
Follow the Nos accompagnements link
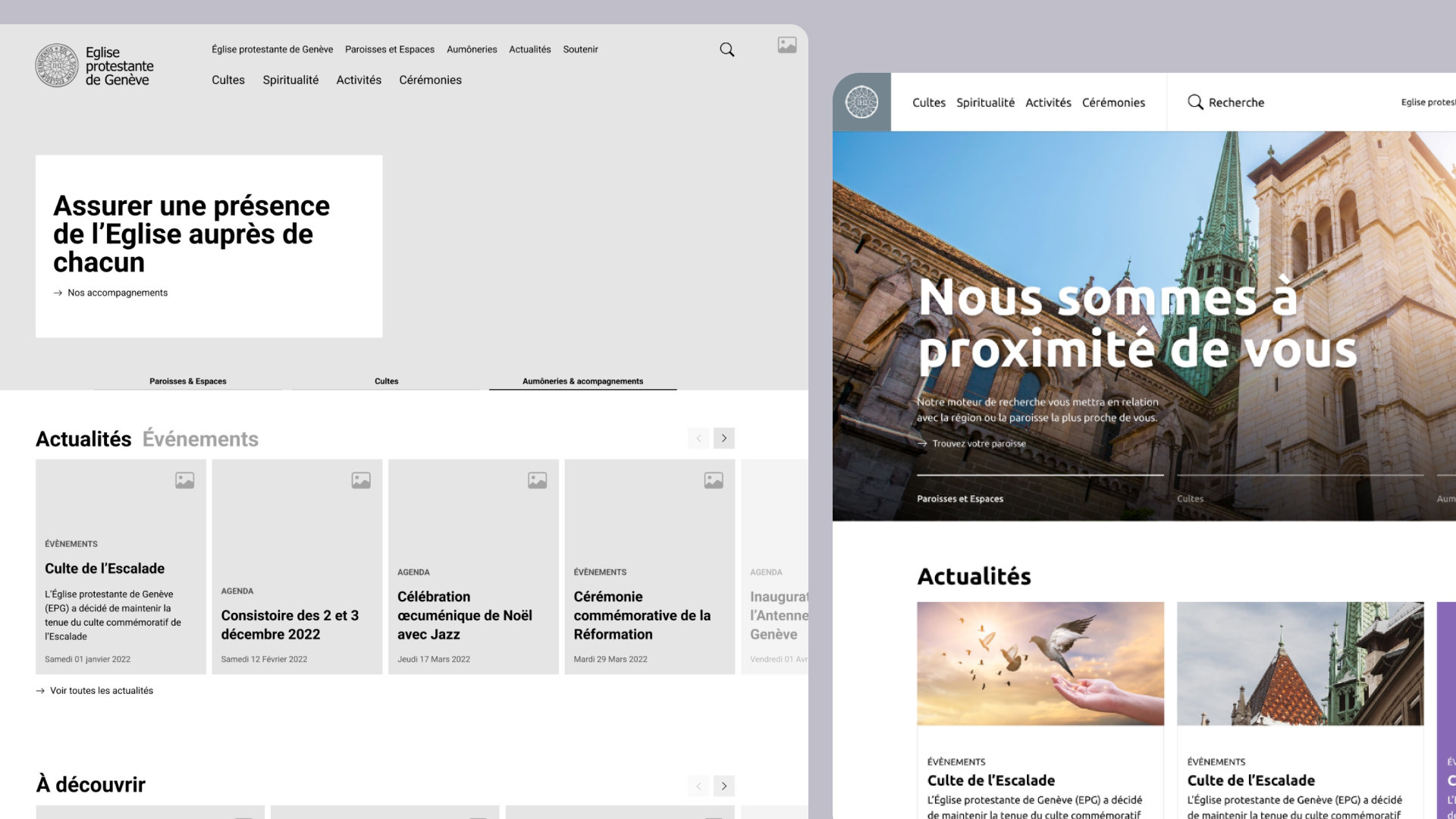pyautogui.click(x=117, y=293)
